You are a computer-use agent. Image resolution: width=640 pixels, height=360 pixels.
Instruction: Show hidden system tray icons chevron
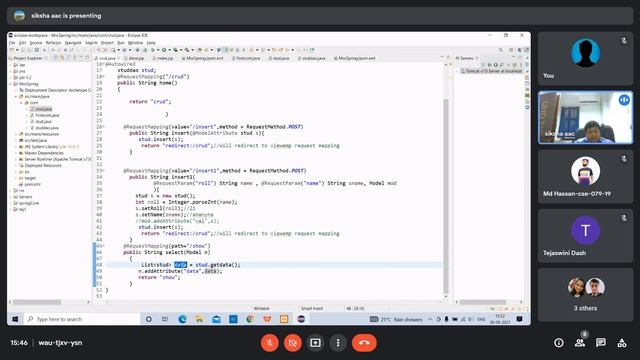point(430,319)
